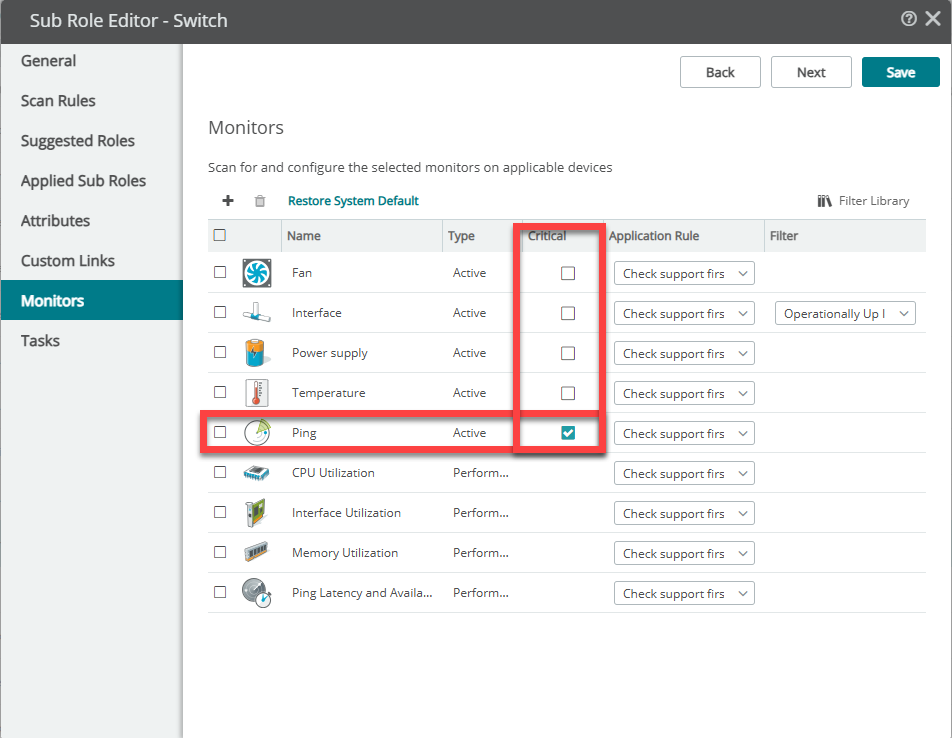Open Application Rule dropdown for Interface

684,313
